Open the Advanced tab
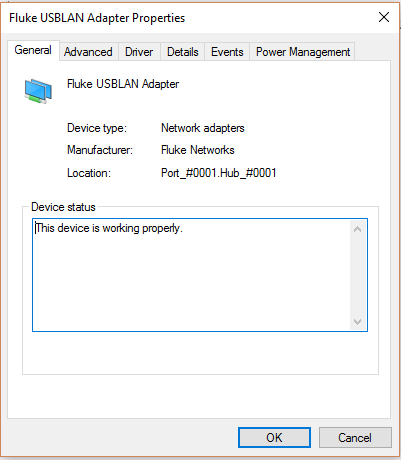401x460 pixels. point(88,52)
